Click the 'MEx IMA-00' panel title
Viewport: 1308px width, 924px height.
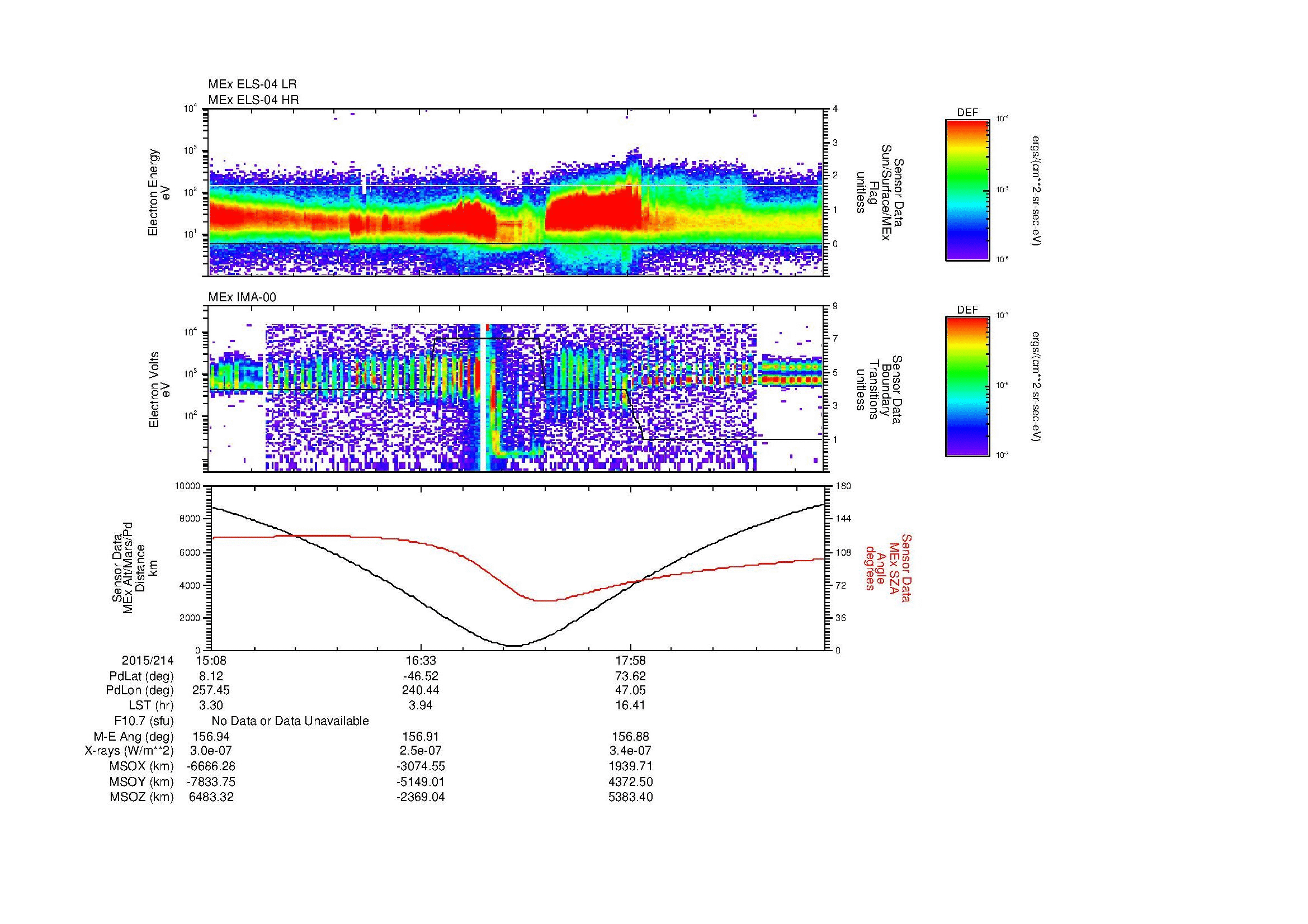coord(243,297)
